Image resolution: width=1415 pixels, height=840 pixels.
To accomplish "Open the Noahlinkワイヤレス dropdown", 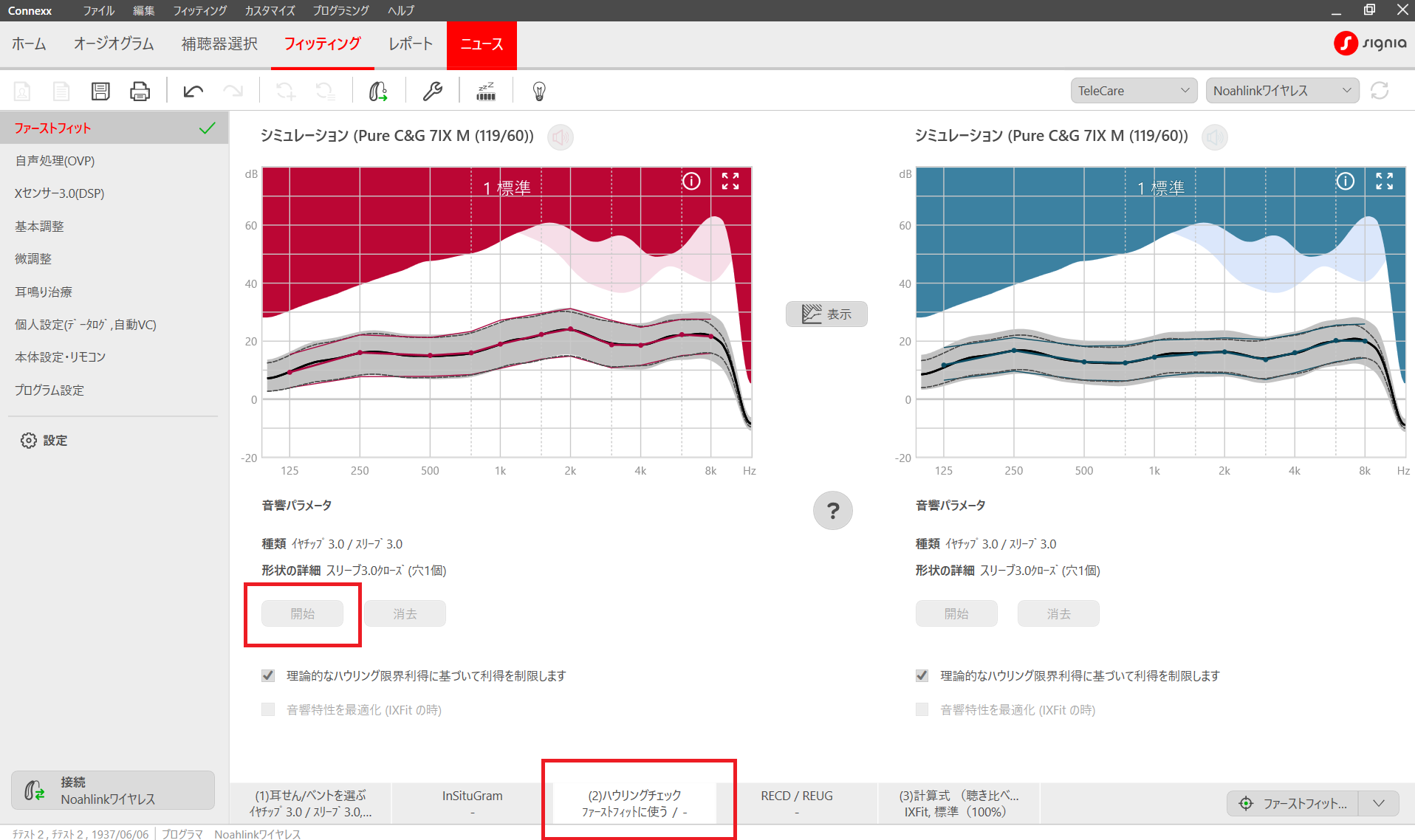I will pos(1281,91).
